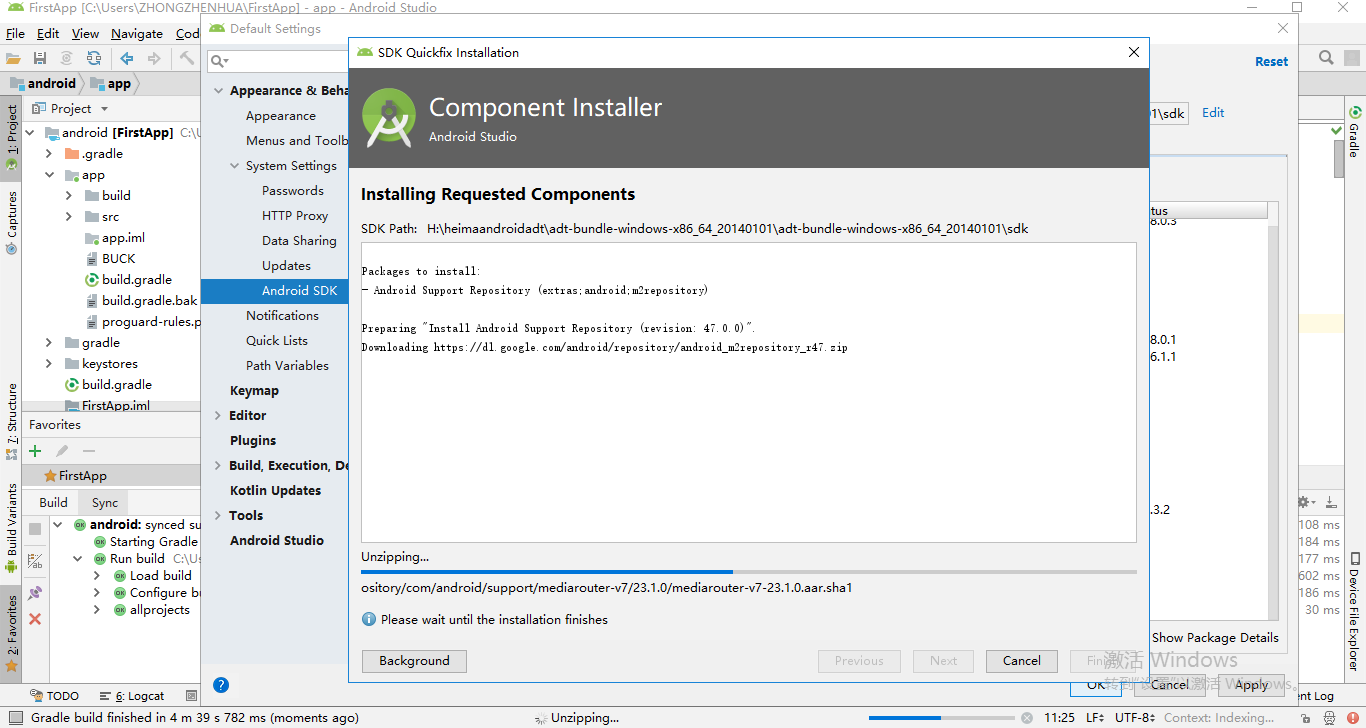The width and height of the screenshot is (1366, 728).
Task: Select HTTP Proxy settings page
Action: (x=295, y=215)
